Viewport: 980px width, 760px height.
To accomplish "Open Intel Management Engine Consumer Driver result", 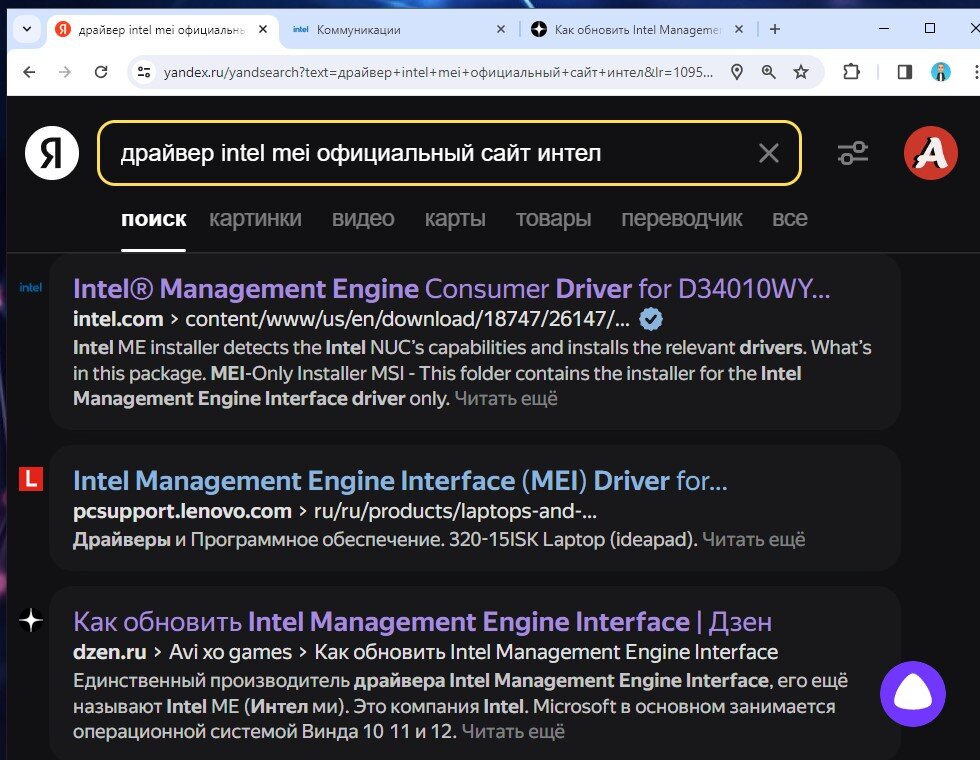I will (x=451, y=289).
